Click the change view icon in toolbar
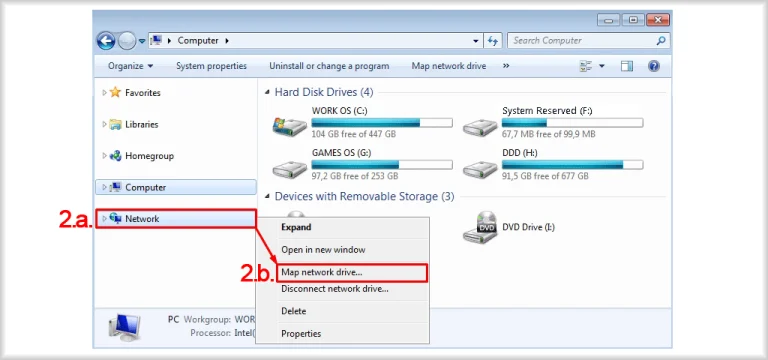This screenshot has height=360, width=768. (x=585, y=66)
